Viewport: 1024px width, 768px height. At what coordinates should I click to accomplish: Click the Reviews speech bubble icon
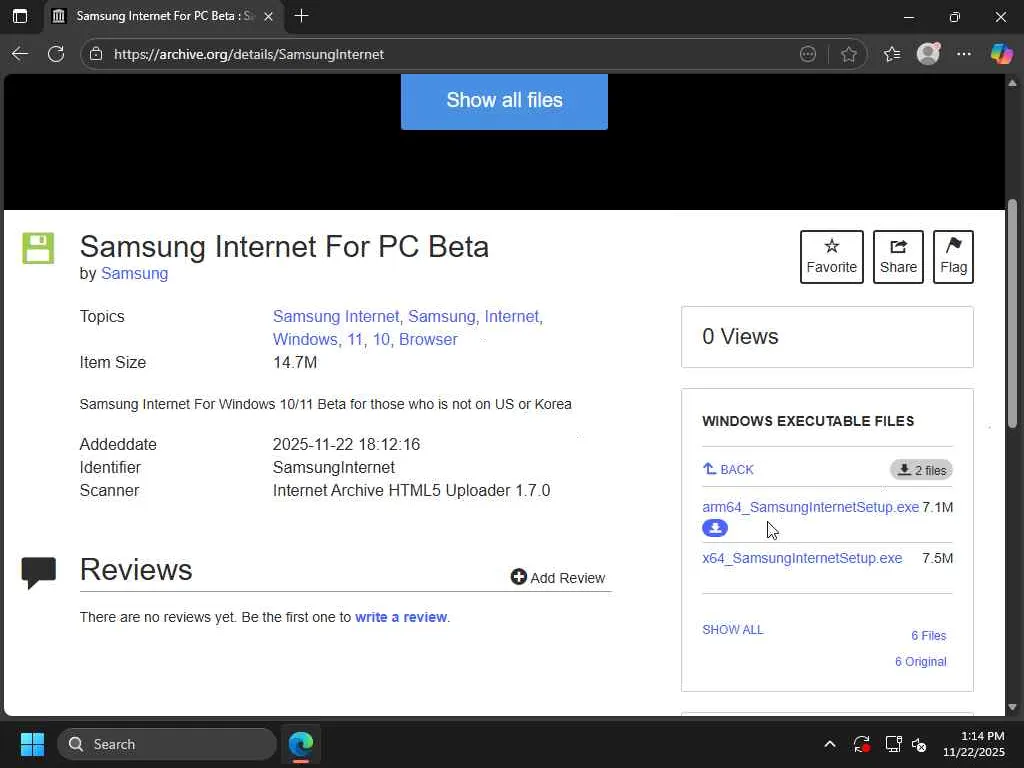tap(39, 573)
